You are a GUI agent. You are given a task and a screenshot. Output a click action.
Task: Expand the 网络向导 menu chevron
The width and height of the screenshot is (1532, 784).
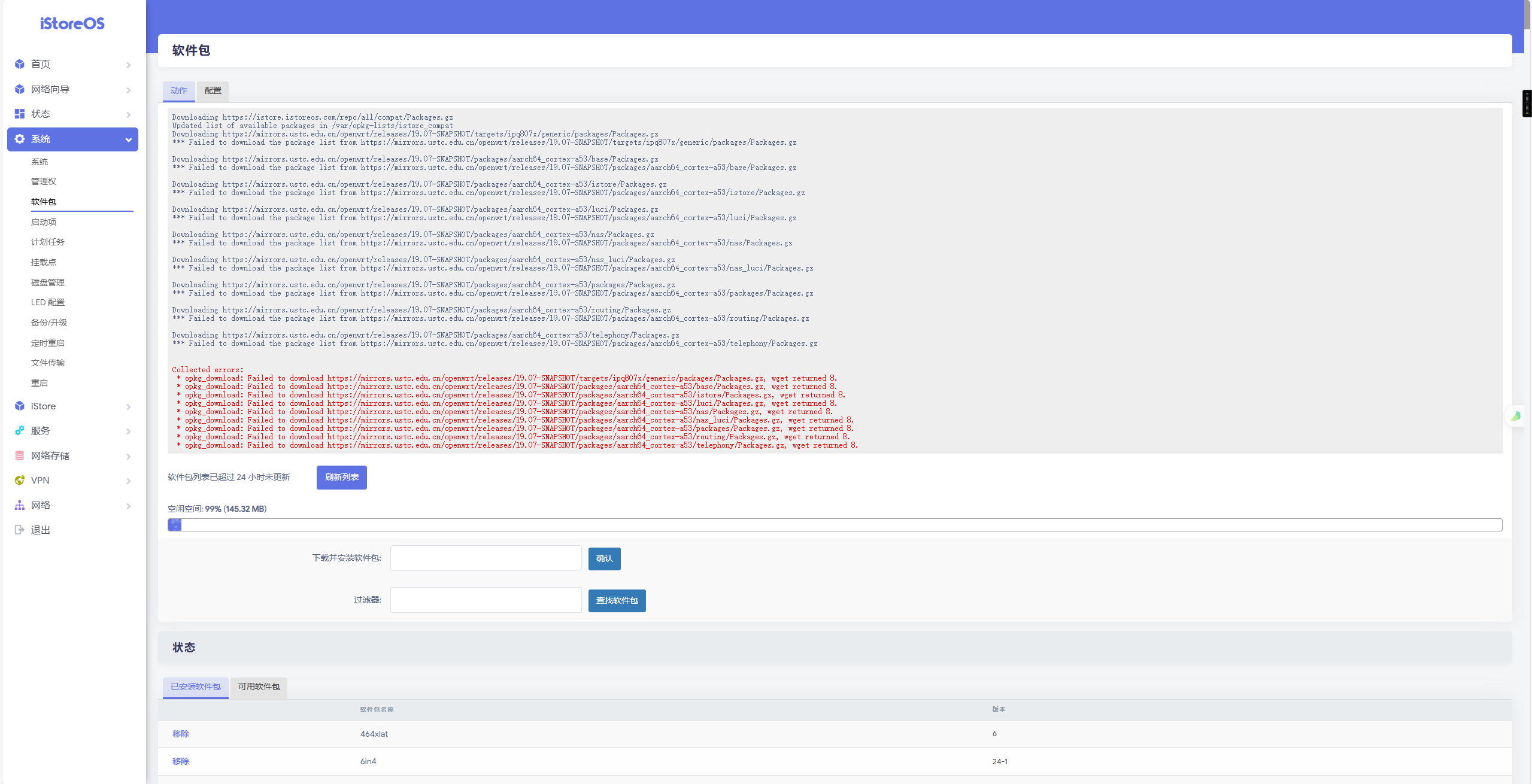[x=128, y=90]
